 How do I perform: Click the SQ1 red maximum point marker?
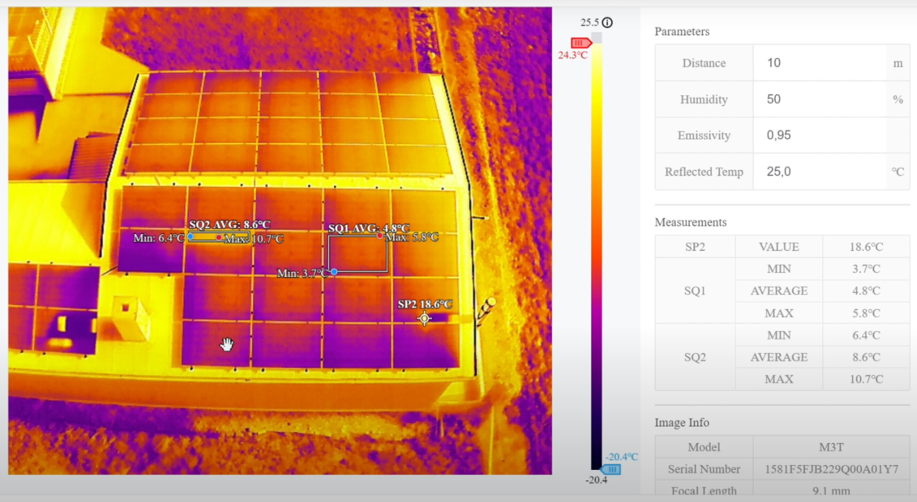coord(380,237)
